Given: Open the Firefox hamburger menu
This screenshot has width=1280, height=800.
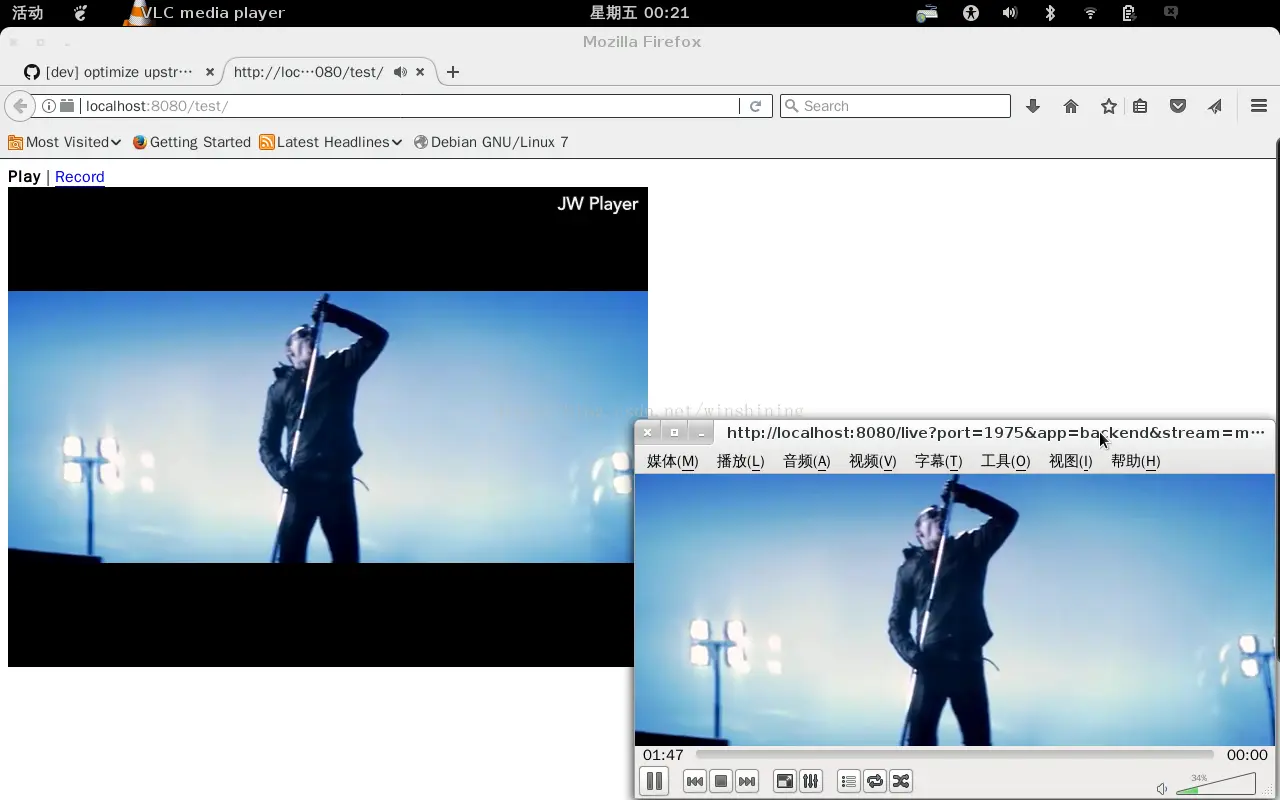Looking at the screenshot, I should (x=1258, y=106).
